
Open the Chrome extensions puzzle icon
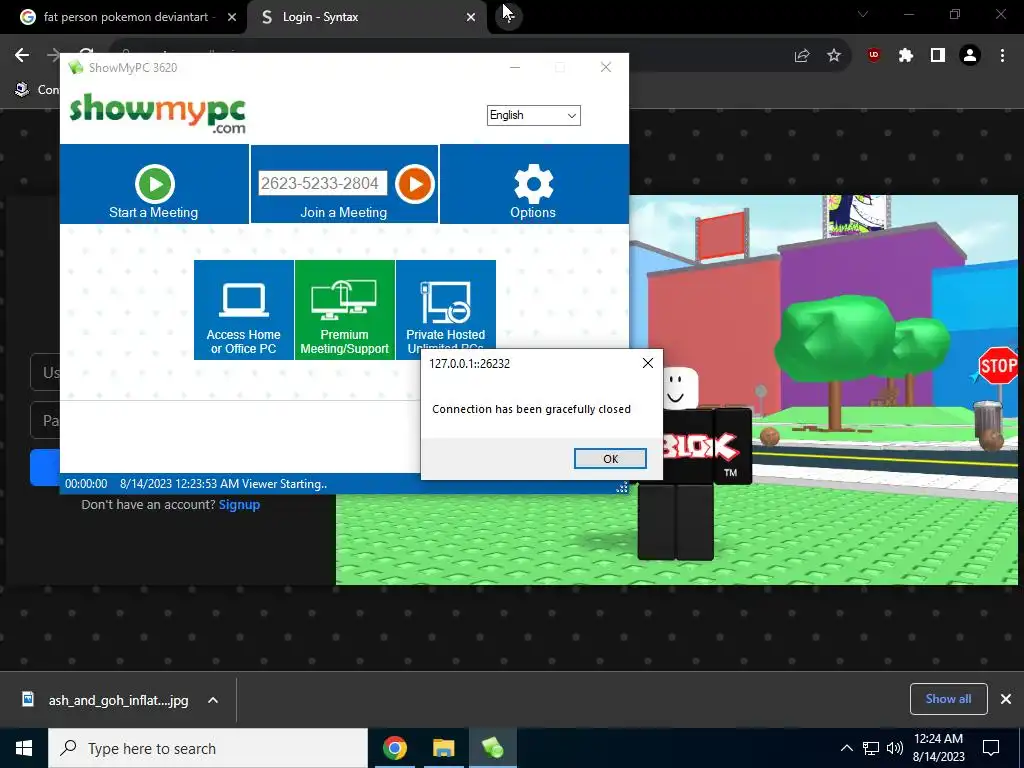906,56
